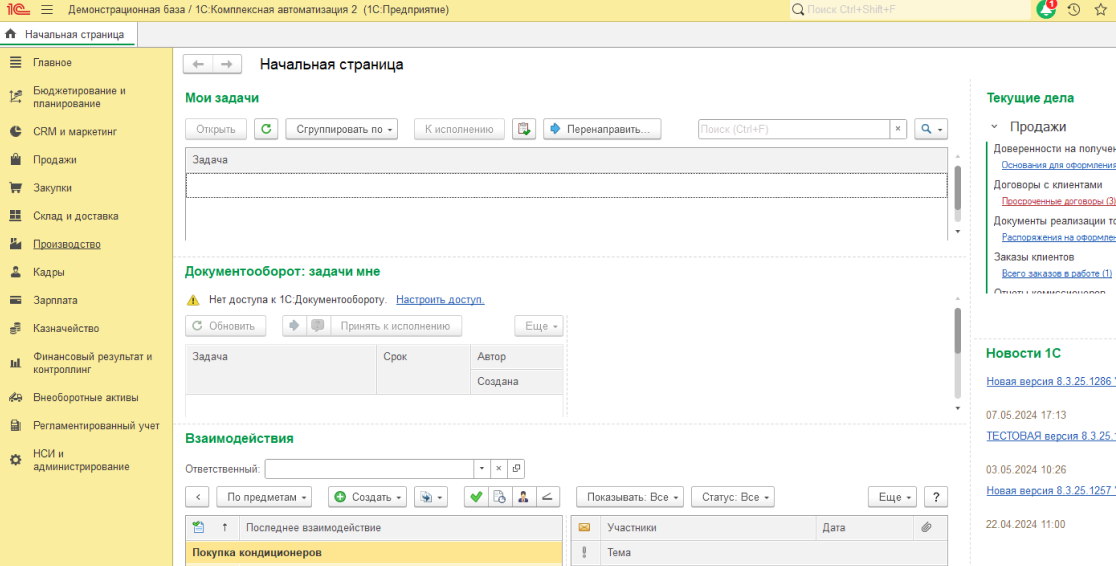
Task: Open the По предметам dropdown
Action: (x=264, y=497)
